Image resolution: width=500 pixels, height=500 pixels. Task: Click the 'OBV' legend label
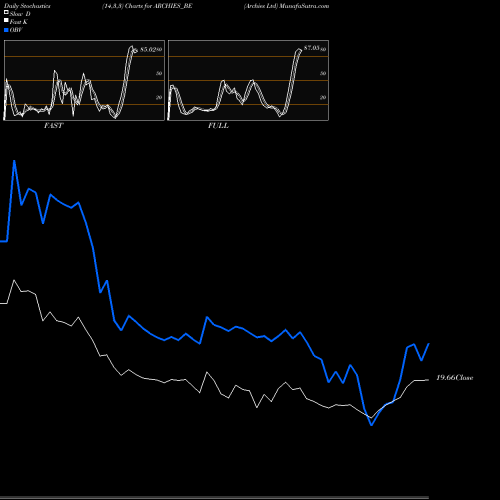[16, 30]
